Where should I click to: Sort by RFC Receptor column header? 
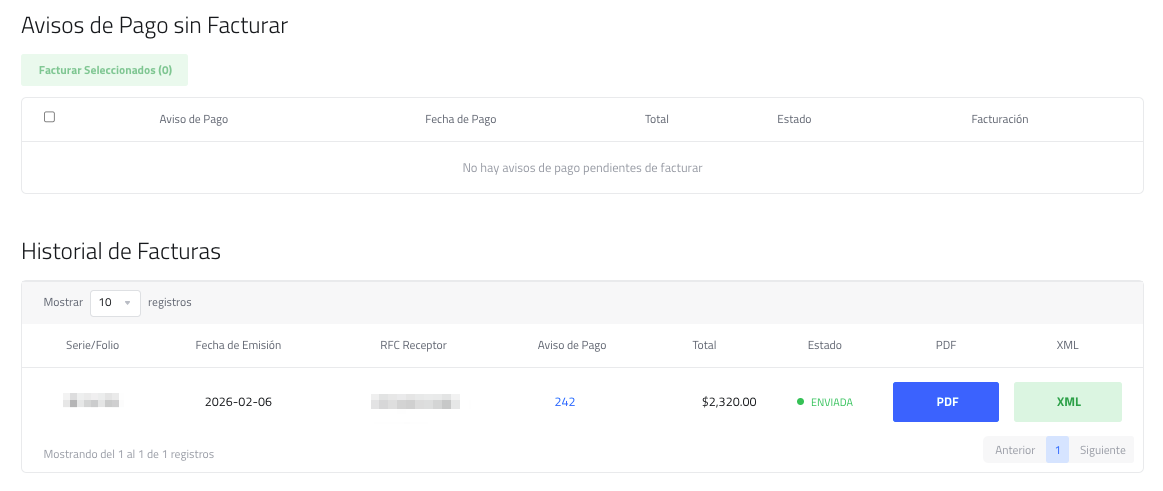coord(413,345)
